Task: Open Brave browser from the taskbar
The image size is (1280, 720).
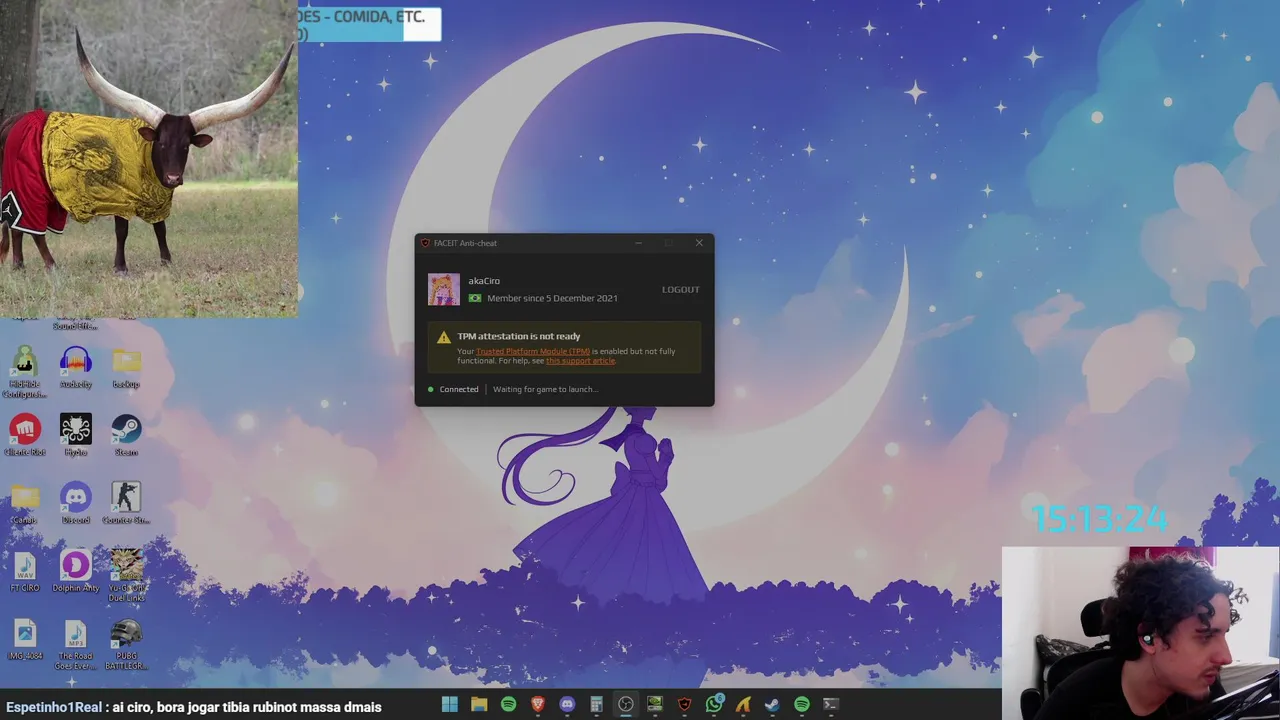Action: (x=538, y=705)
